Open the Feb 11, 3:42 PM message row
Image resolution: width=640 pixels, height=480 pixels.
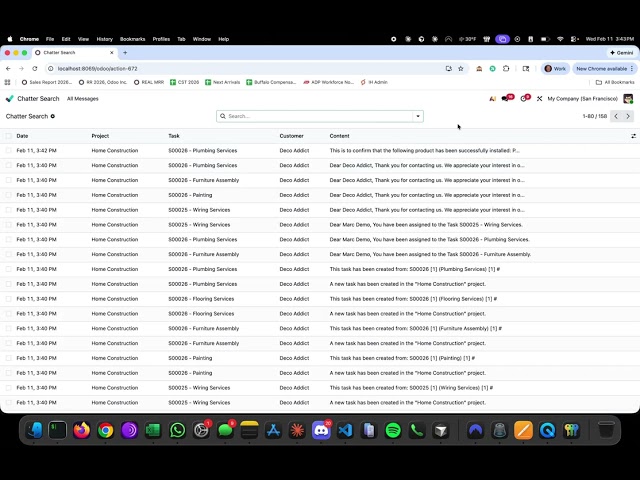click(x=320, y=151)
